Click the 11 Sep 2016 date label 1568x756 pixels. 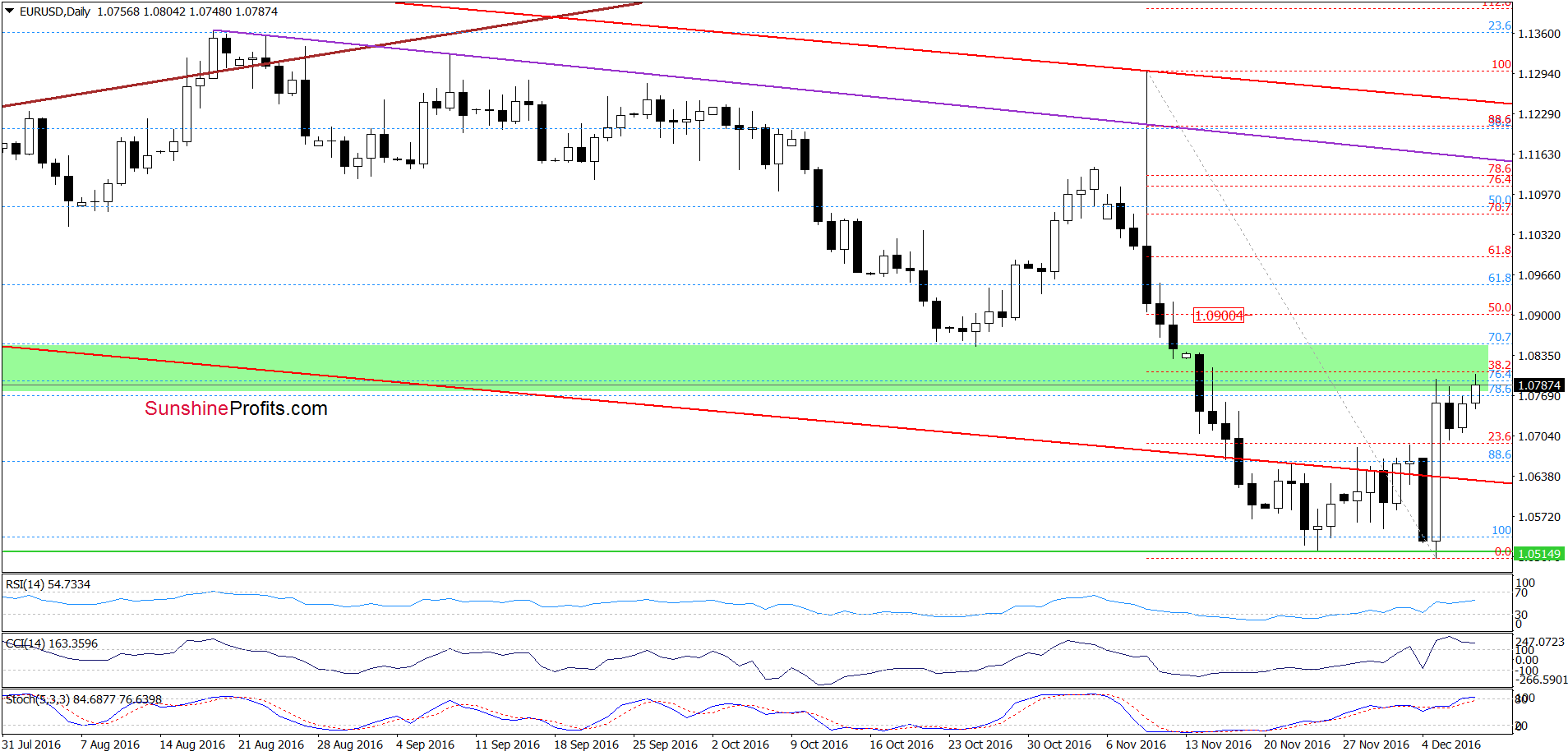click(x=507, y=744)
